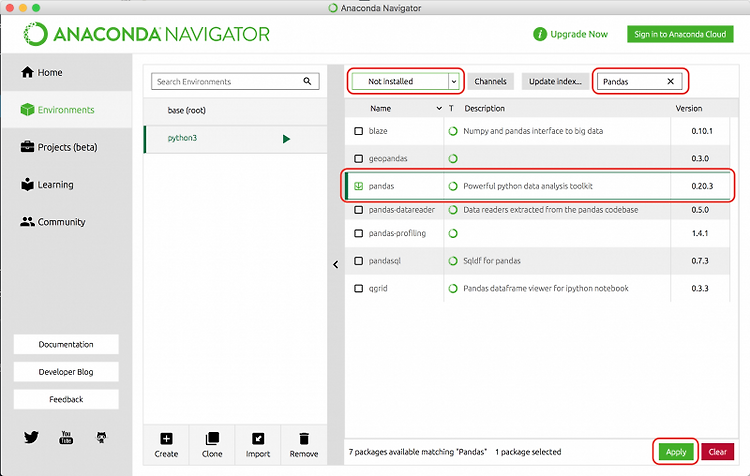This screenshot has width=750, height=476.
Task: Click geopandas row's green type icon
Action: 452,158
